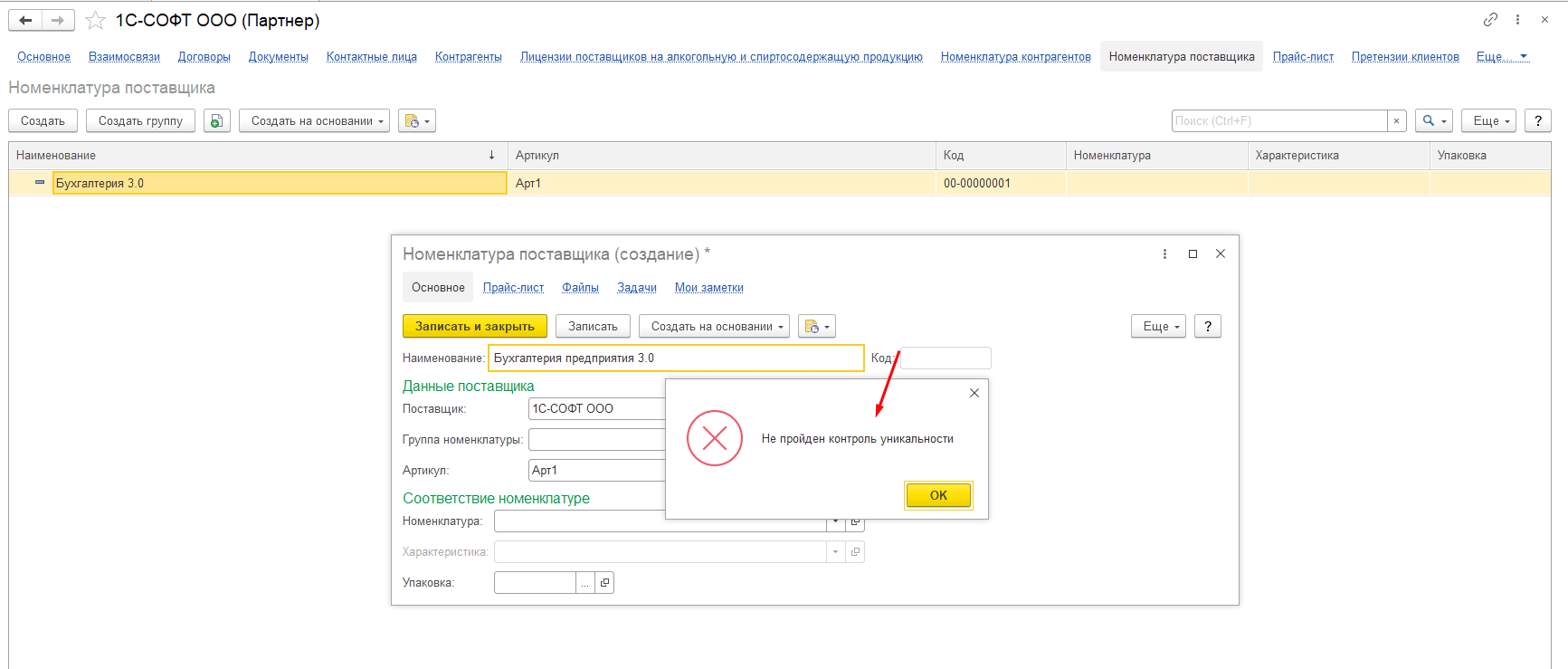1568x669 pixels.
Task: Click the Поставщик field with 1С-СОФТ ООО
Action: click(x=597, y=408)
